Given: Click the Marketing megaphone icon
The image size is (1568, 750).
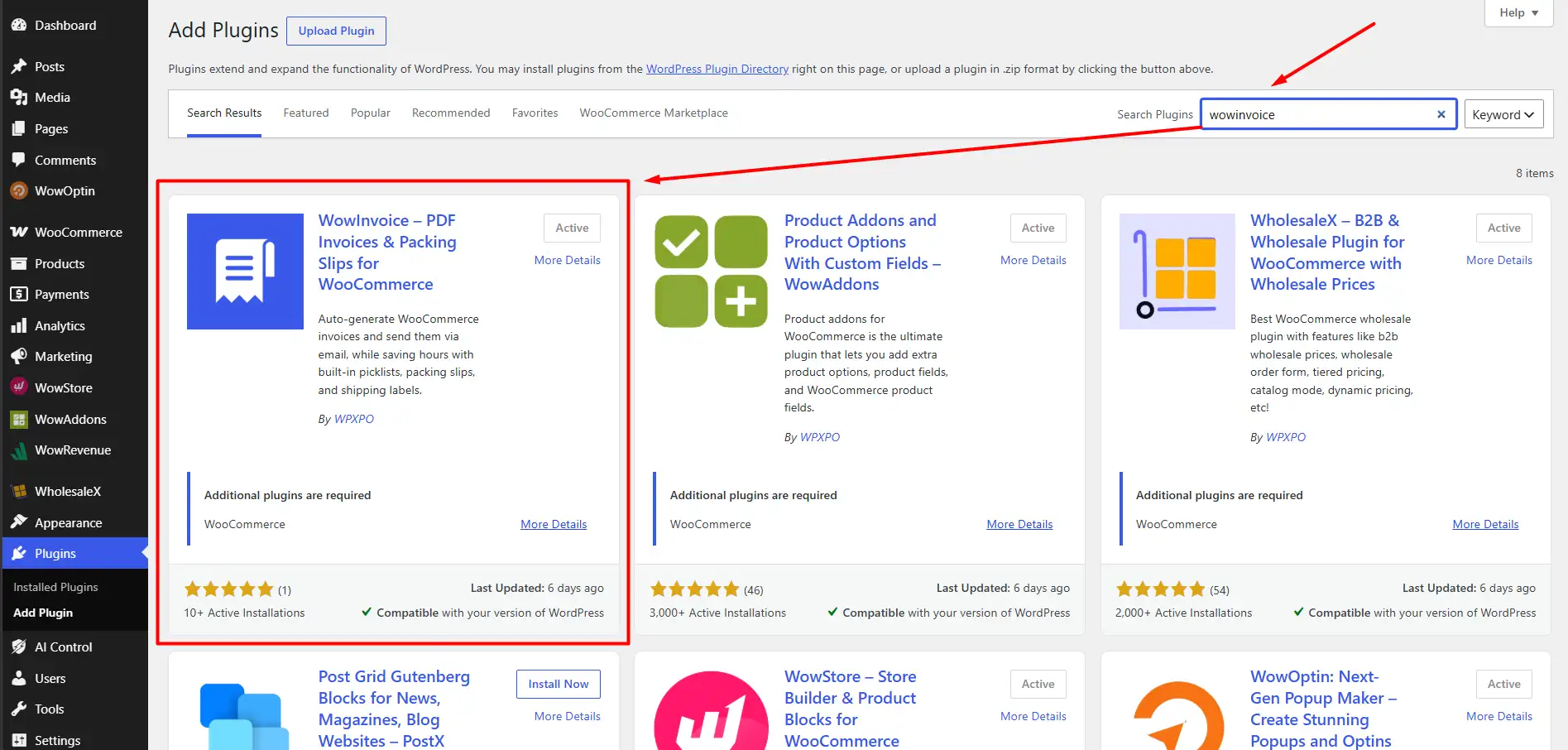Looking at the screenshot, I should pos(19,357).
